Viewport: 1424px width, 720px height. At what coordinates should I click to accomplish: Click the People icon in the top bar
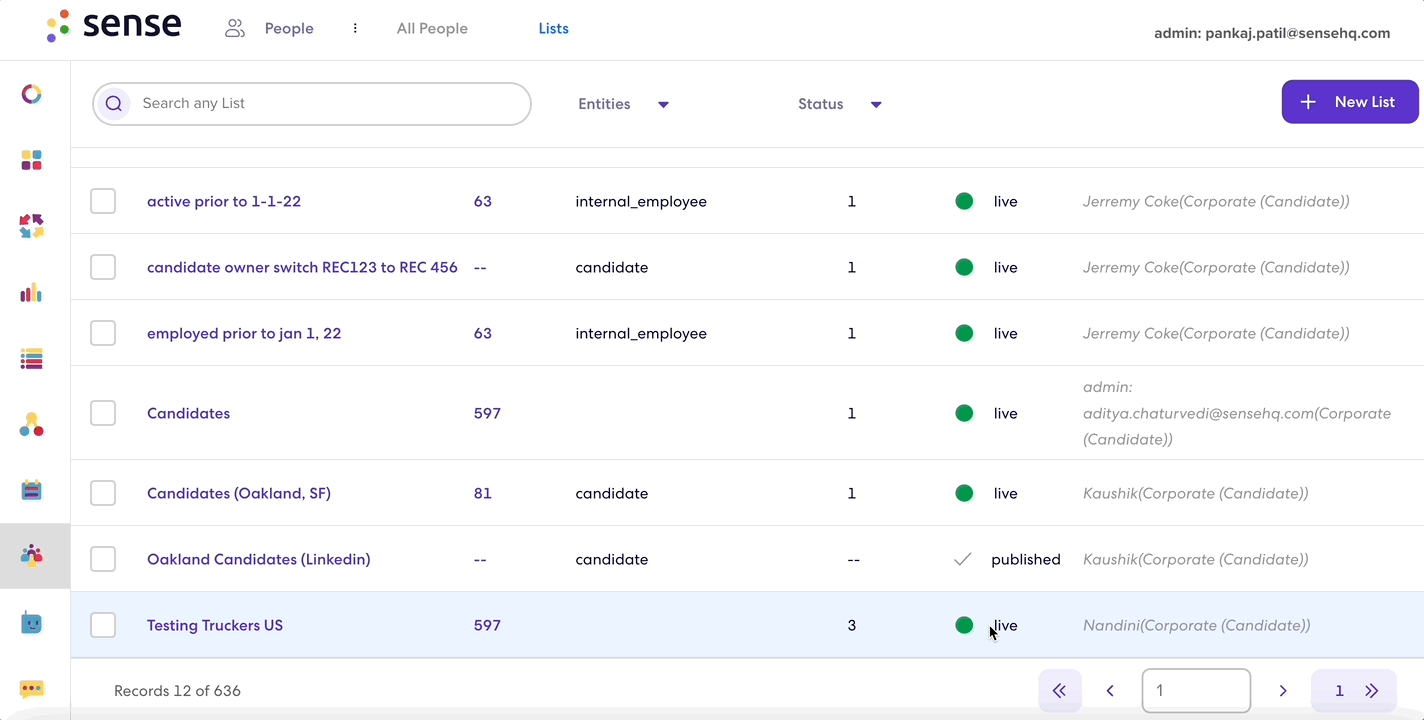pos(235,28)
